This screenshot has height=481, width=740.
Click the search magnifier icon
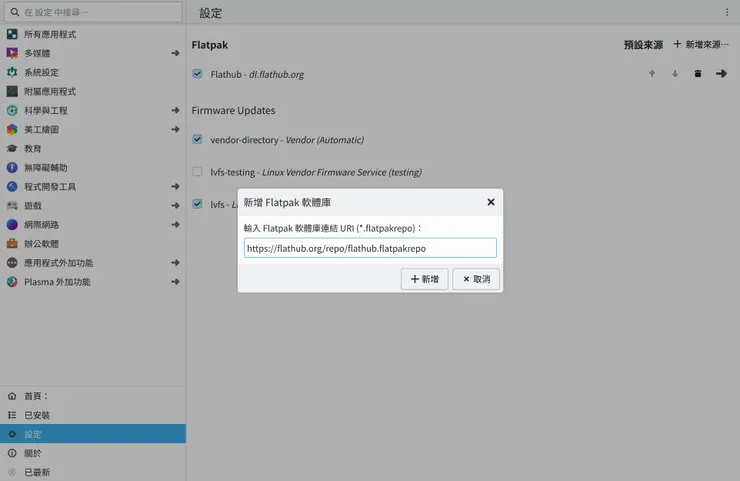click(x=15, y=12)
